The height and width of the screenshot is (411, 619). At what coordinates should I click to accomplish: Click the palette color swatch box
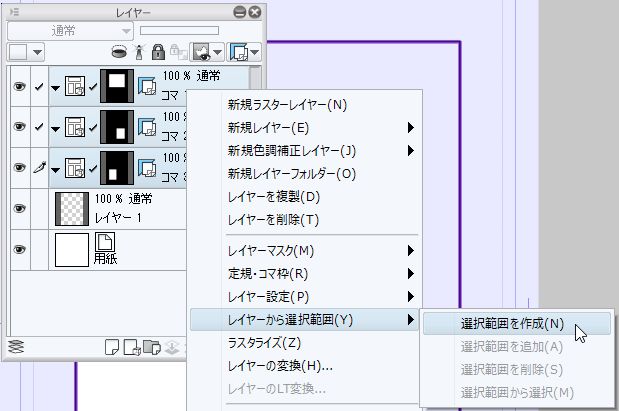click(x=18, y=52)
